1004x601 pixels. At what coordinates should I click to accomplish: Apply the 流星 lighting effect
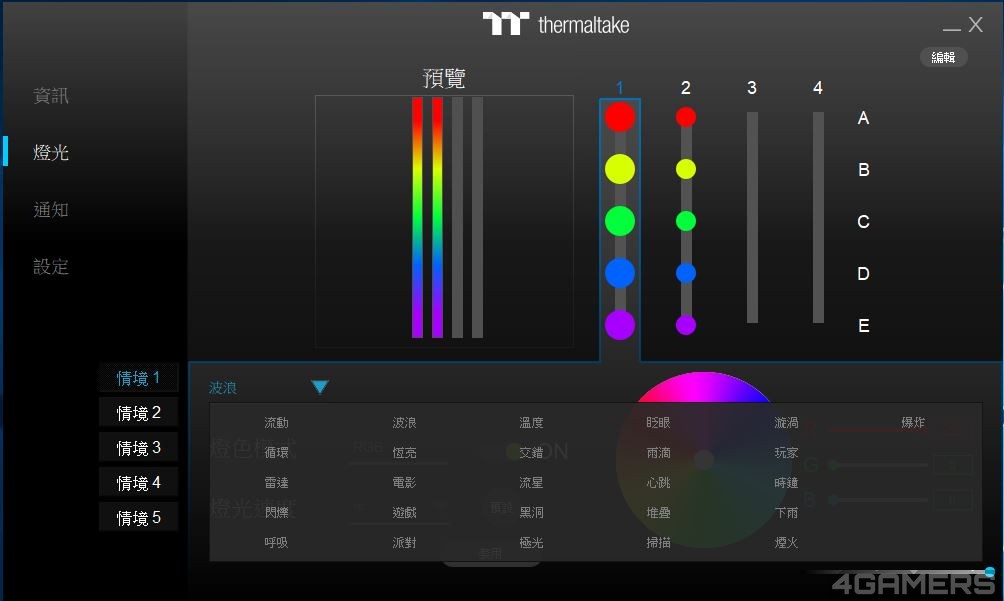coord(531,483)
